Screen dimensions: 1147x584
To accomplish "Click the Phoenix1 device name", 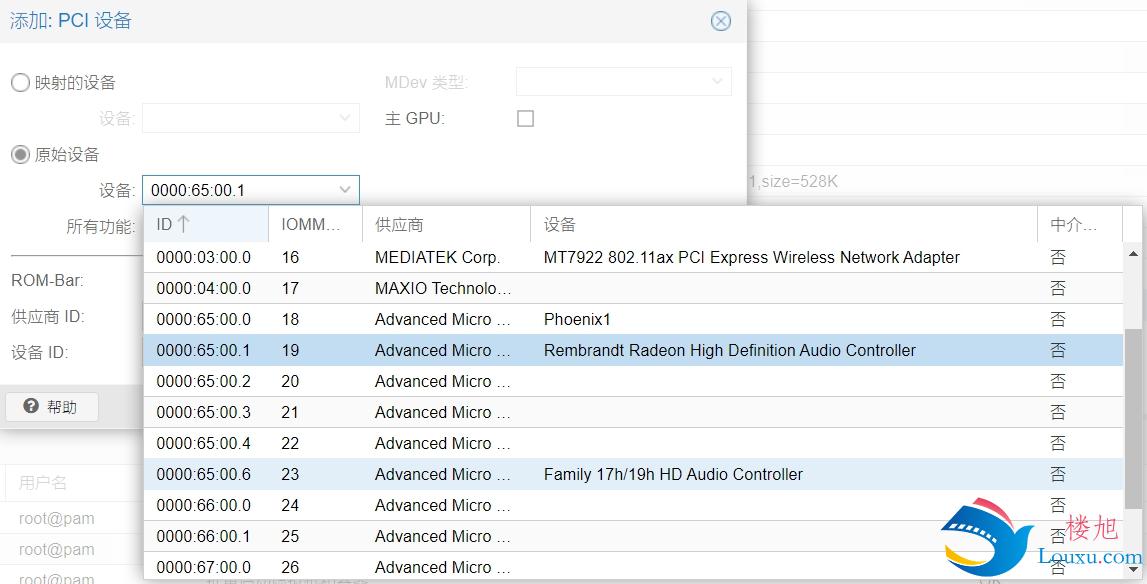I will pyautogui.click(x=577, y=319).
